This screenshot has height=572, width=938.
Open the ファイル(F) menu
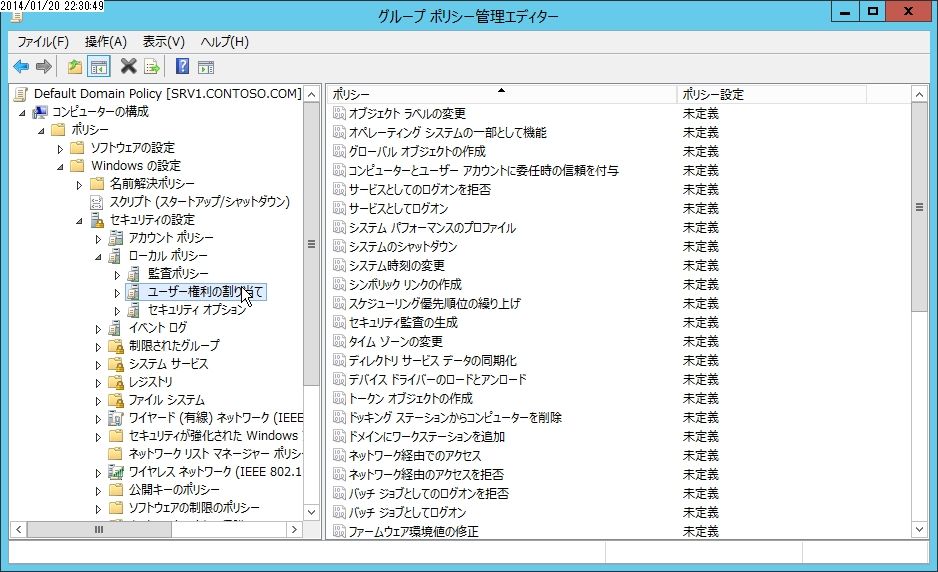(43, 41)
